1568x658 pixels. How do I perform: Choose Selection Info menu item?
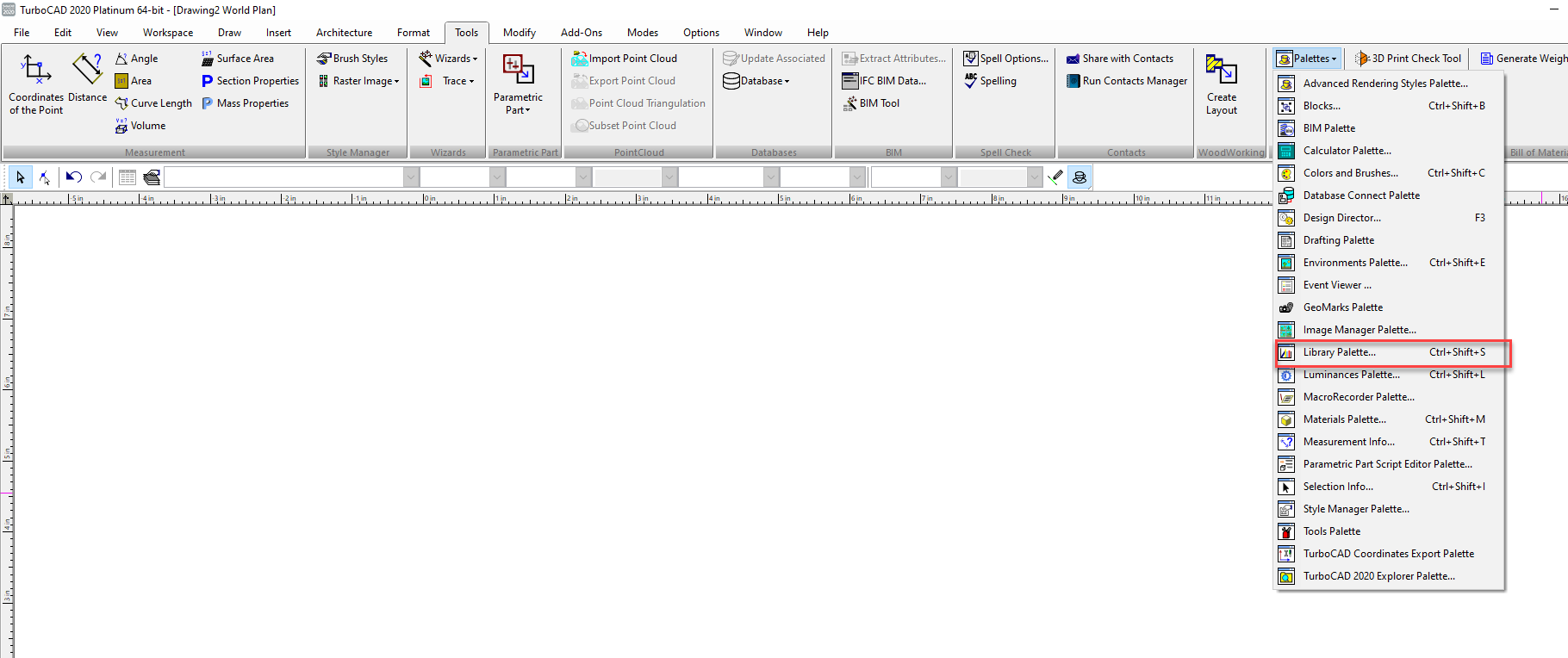tap(1390, 487)
